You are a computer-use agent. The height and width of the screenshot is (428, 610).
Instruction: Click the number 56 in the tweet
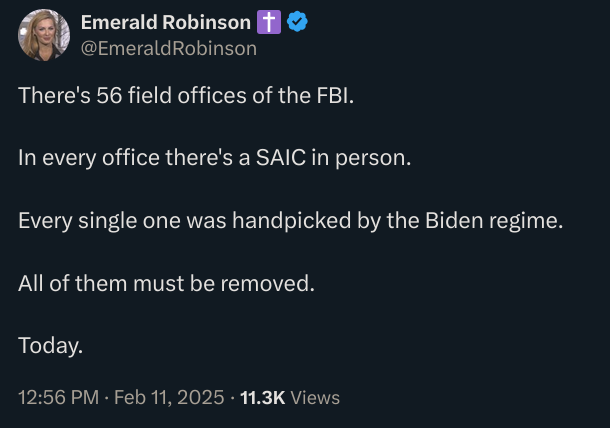coord(109,97)
